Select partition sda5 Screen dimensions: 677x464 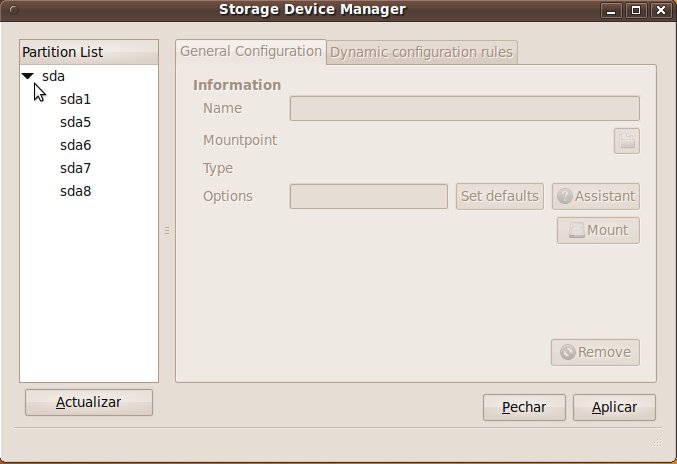pyautogui.click(x=76, y=122)
